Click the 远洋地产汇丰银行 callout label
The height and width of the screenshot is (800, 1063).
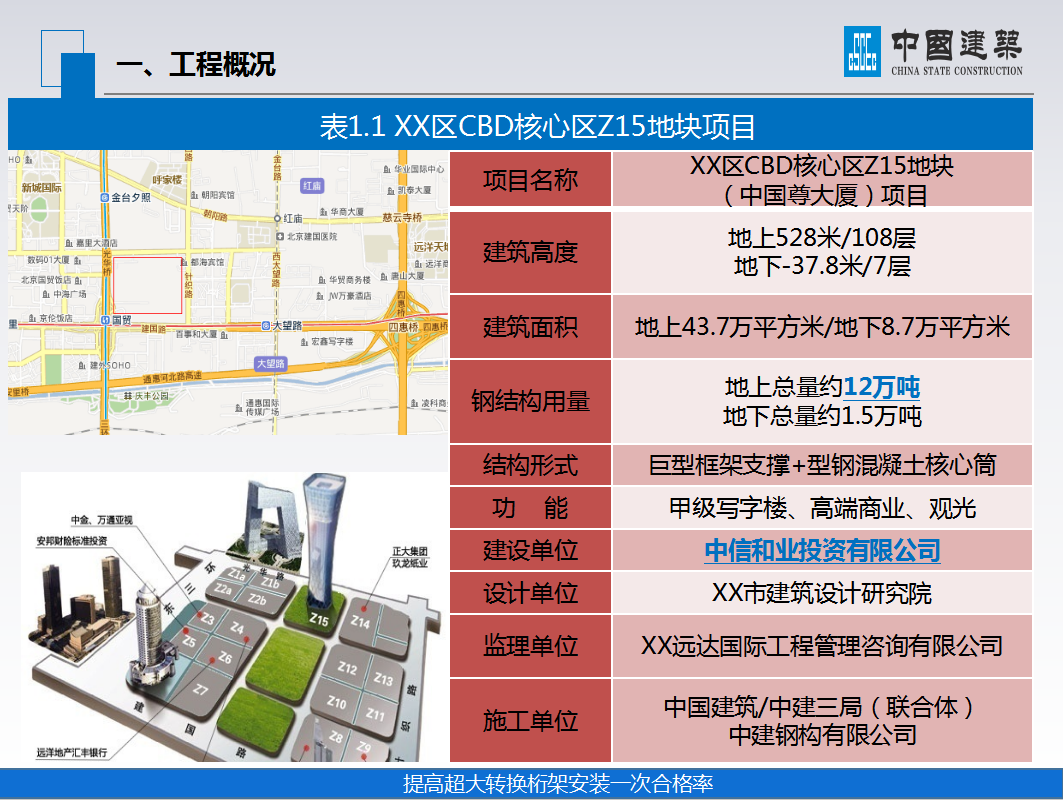click(72, 753)
